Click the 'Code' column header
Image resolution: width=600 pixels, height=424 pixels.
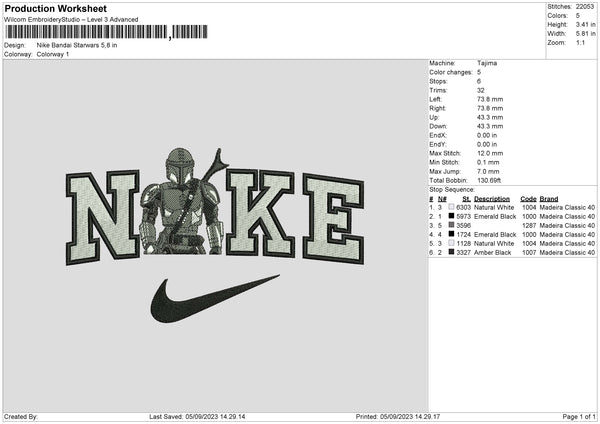coord(528,199)
